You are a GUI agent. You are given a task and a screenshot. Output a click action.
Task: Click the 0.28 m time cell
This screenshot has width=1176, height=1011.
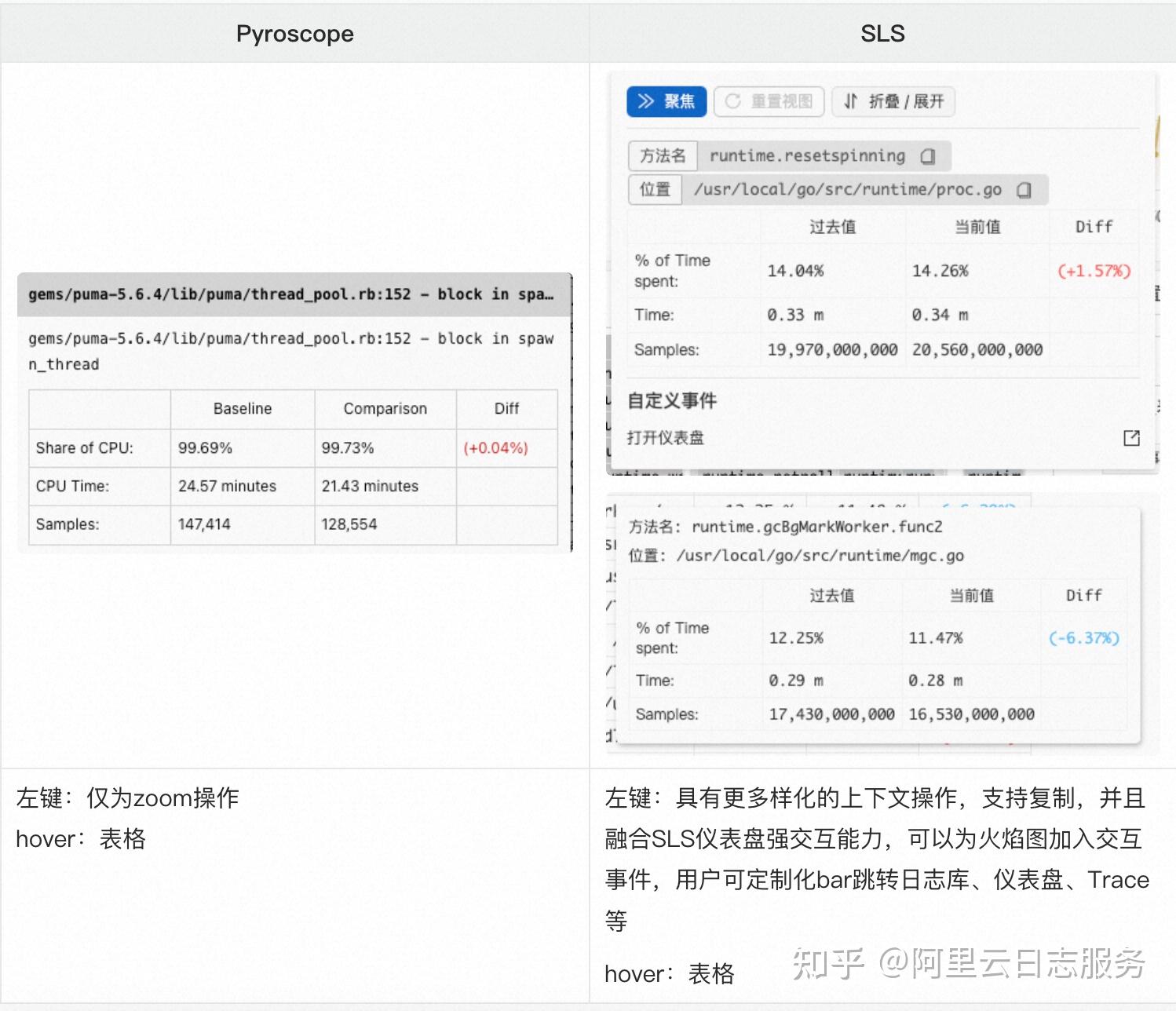click(x=936, y=681)
